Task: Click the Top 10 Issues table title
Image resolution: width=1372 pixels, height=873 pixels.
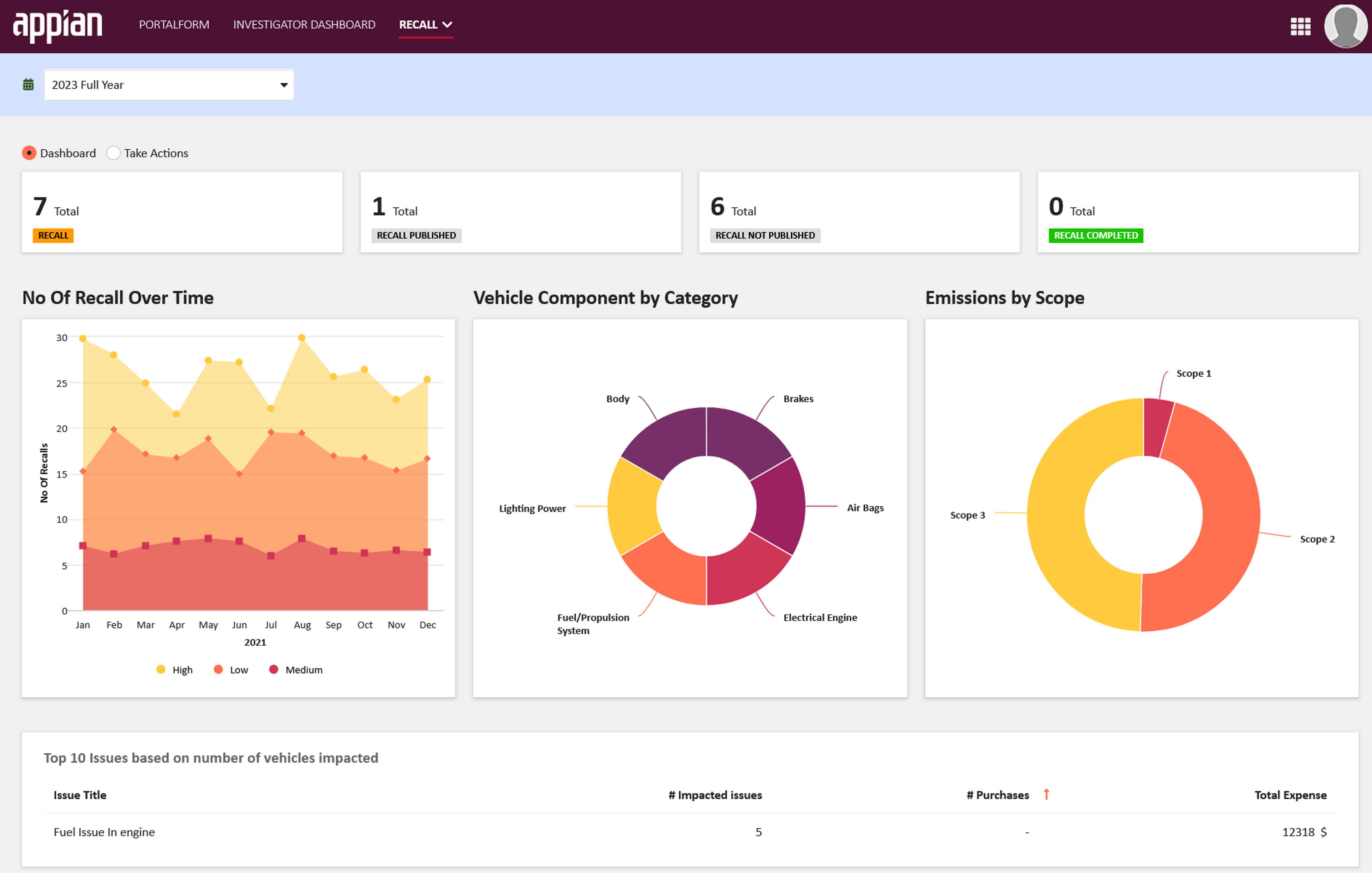Action: pos(211,758)
